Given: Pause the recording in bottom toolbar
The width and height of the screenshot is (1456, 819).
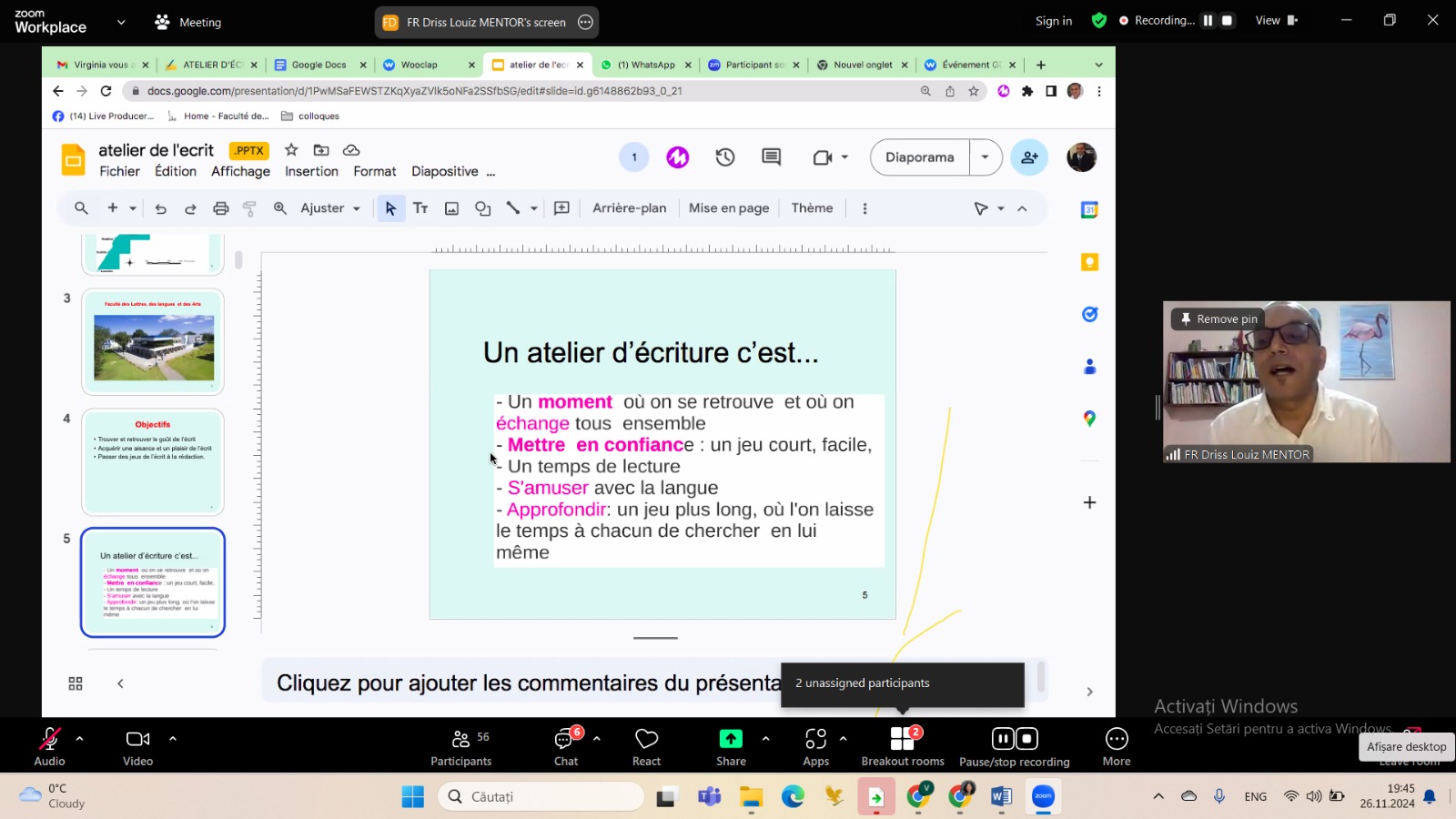Looking at the screenshot, I should [1002, 739].
